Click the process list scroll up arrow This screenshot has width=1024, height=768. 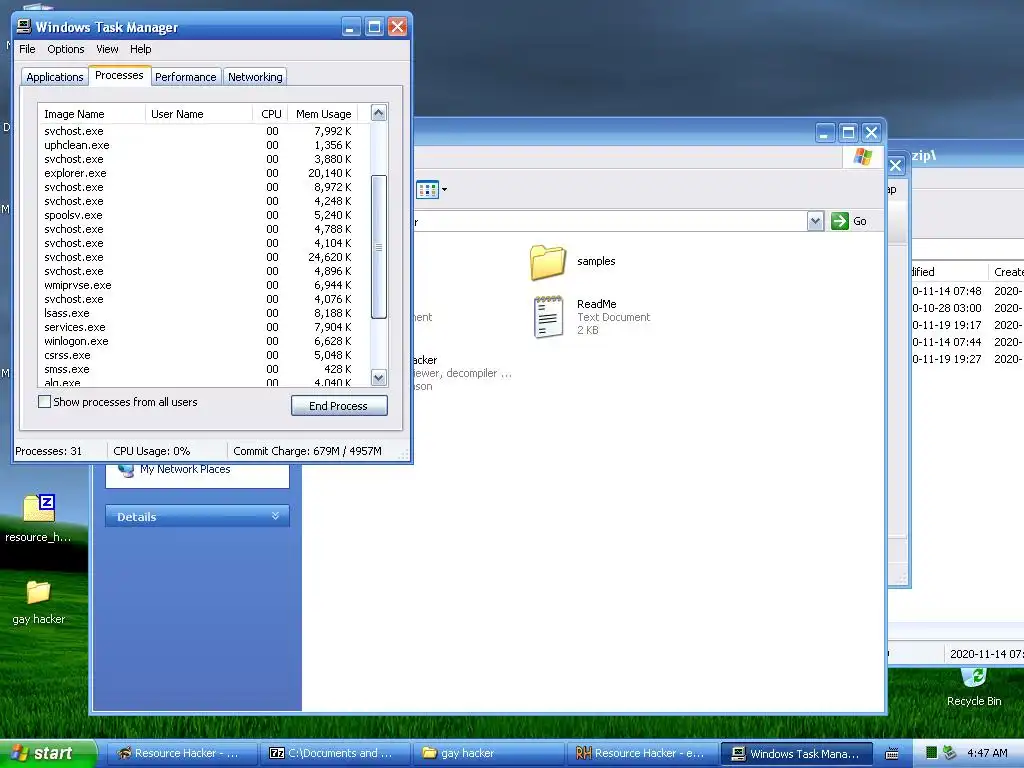pos(379,113)
